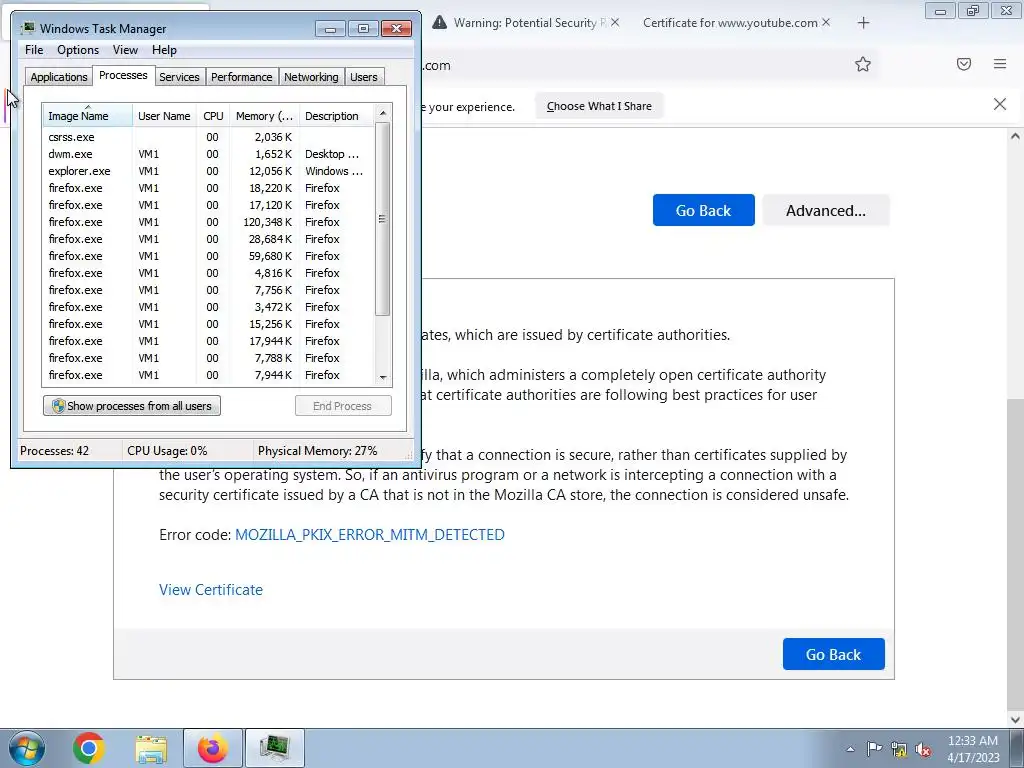
Task: Select firefox.exe using 120,348 K memory
Action: coord(208,222)
